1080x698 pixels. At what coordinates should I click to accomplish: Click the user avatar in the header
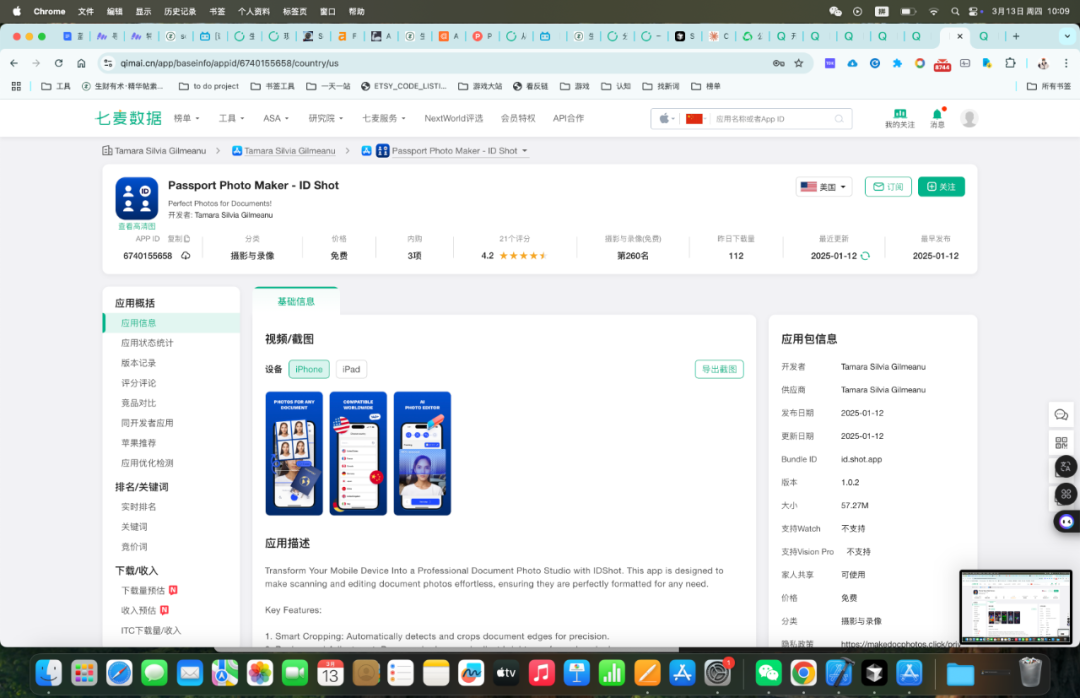(969, 119)
